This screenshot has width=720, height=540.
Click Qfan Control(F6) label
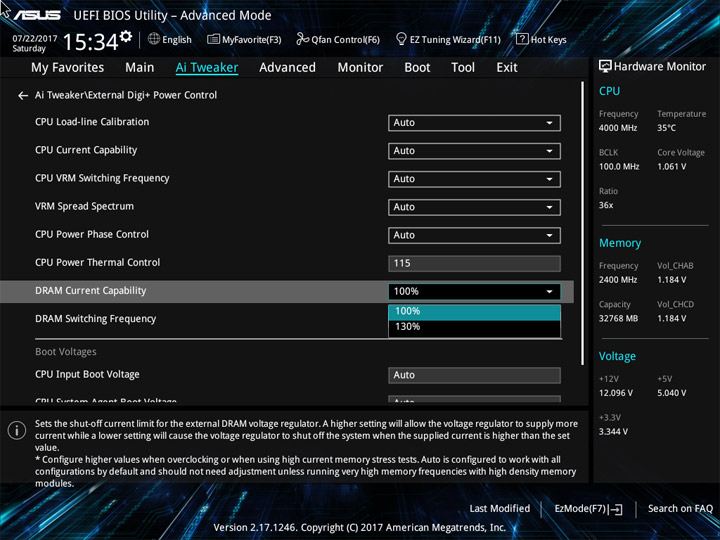tap(345, 40)
